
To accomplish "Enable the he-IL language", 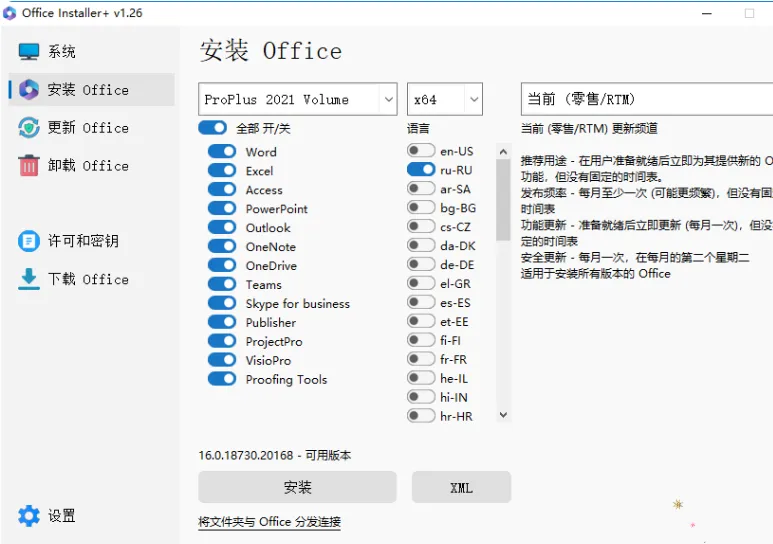I will 421,377.
